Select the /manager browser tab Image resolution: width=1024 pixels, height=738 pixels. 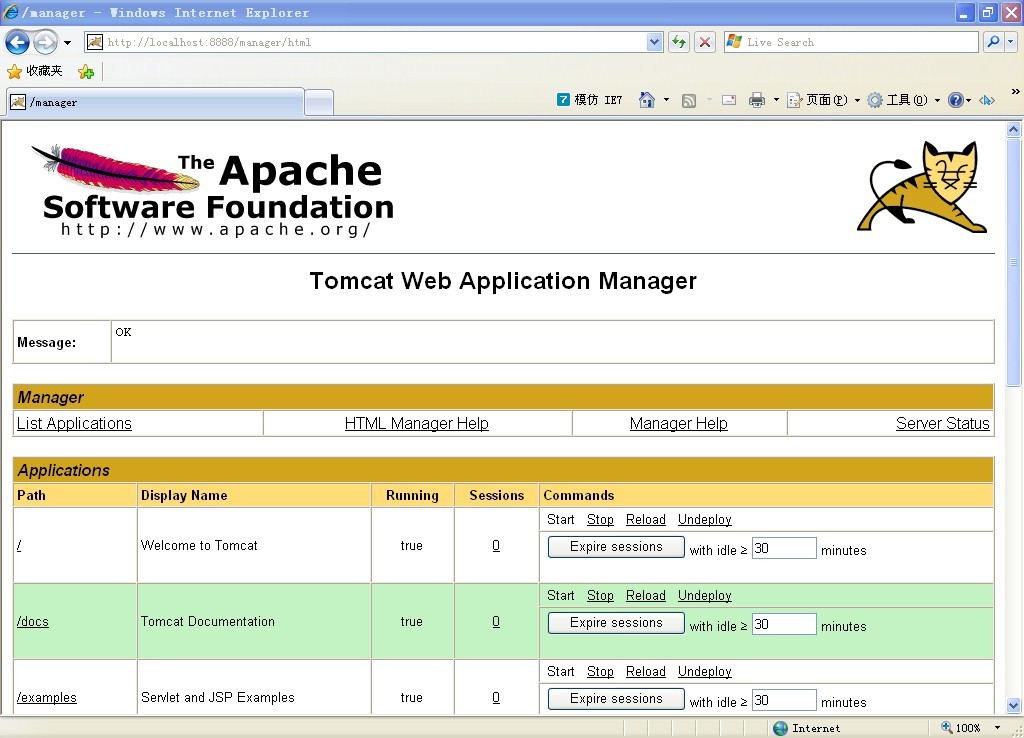(x=155, y=103)
